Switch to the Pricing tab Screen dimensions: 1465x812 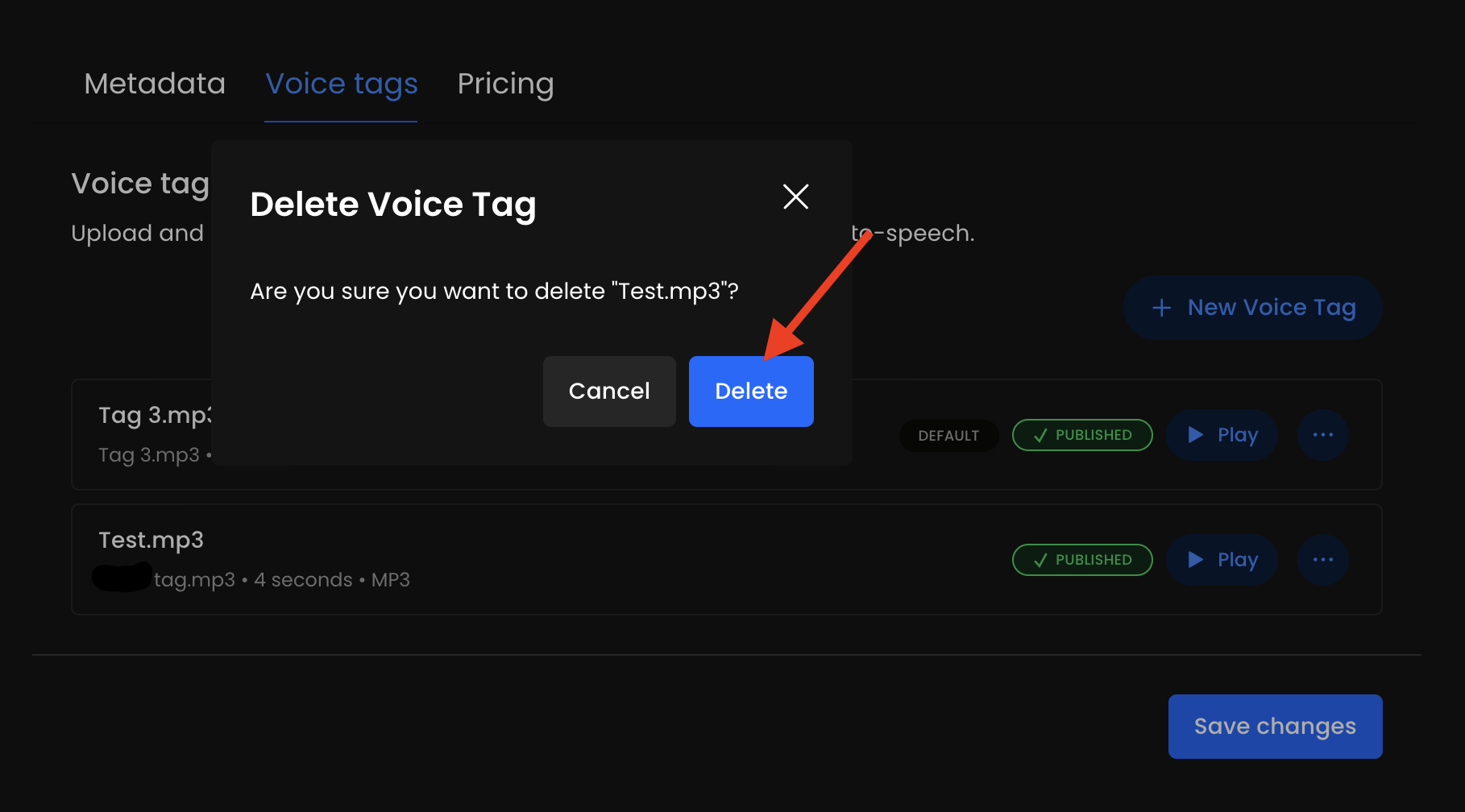click(x=505, y=84)
